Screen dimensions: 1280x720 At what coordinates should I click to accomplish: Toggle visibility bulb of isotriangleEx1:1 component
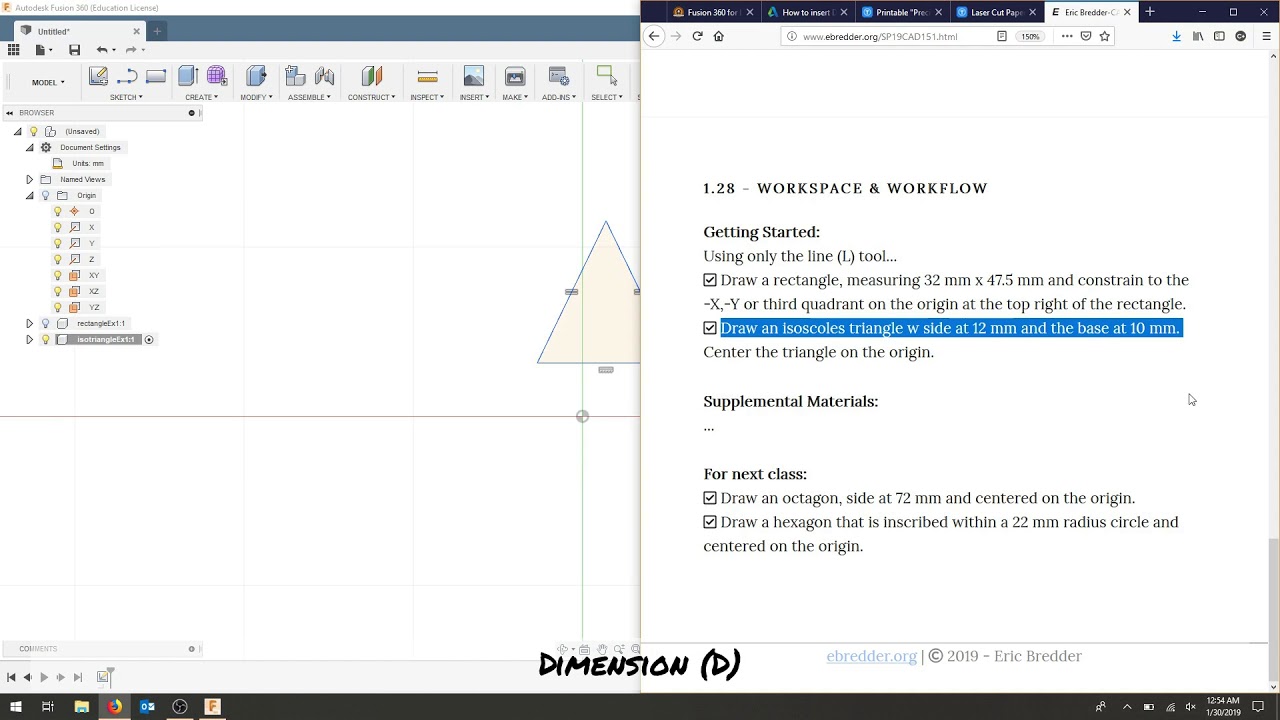point(45,339)
